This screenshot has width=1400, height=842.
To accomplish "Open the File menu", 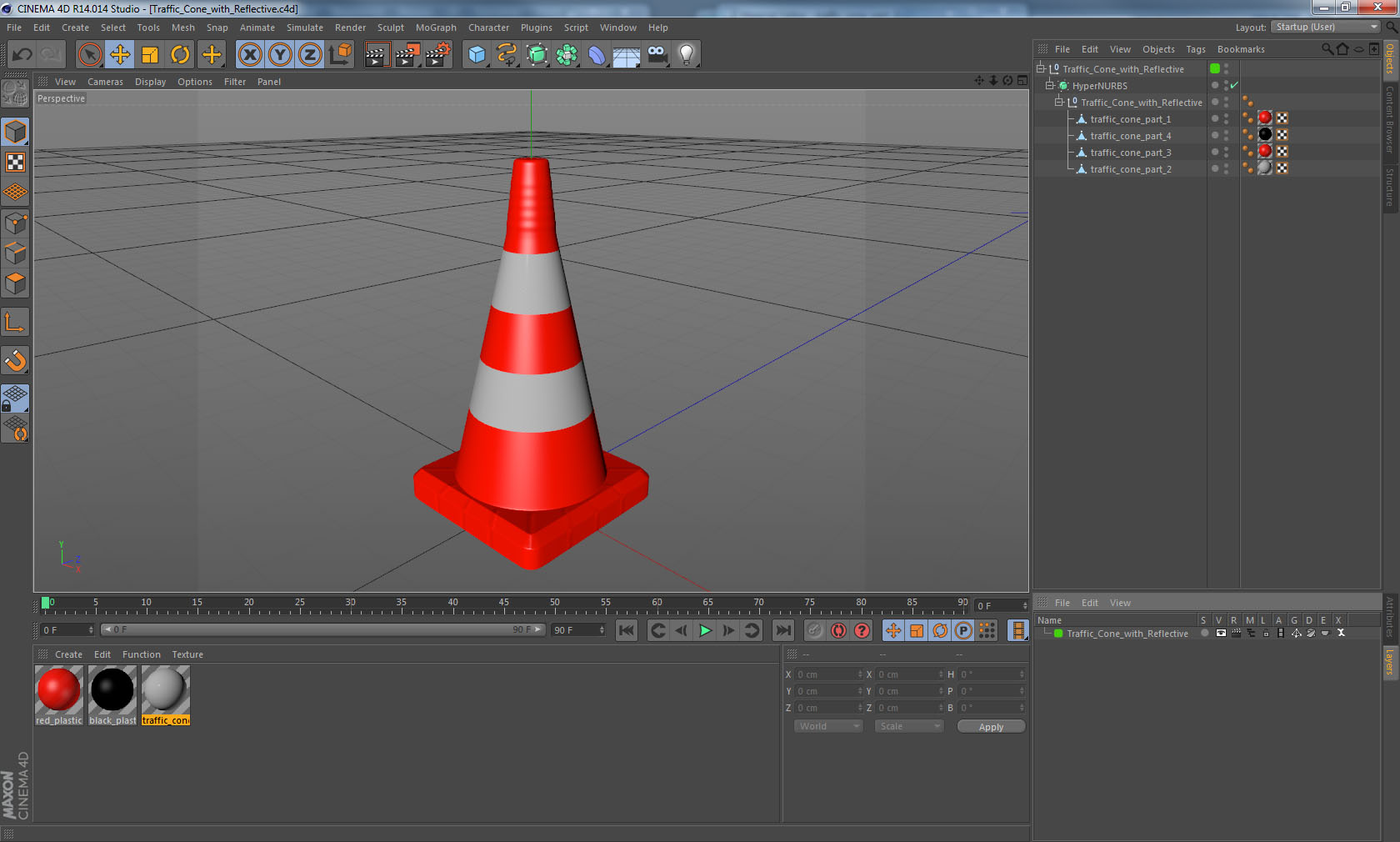I will pos(14,28).
